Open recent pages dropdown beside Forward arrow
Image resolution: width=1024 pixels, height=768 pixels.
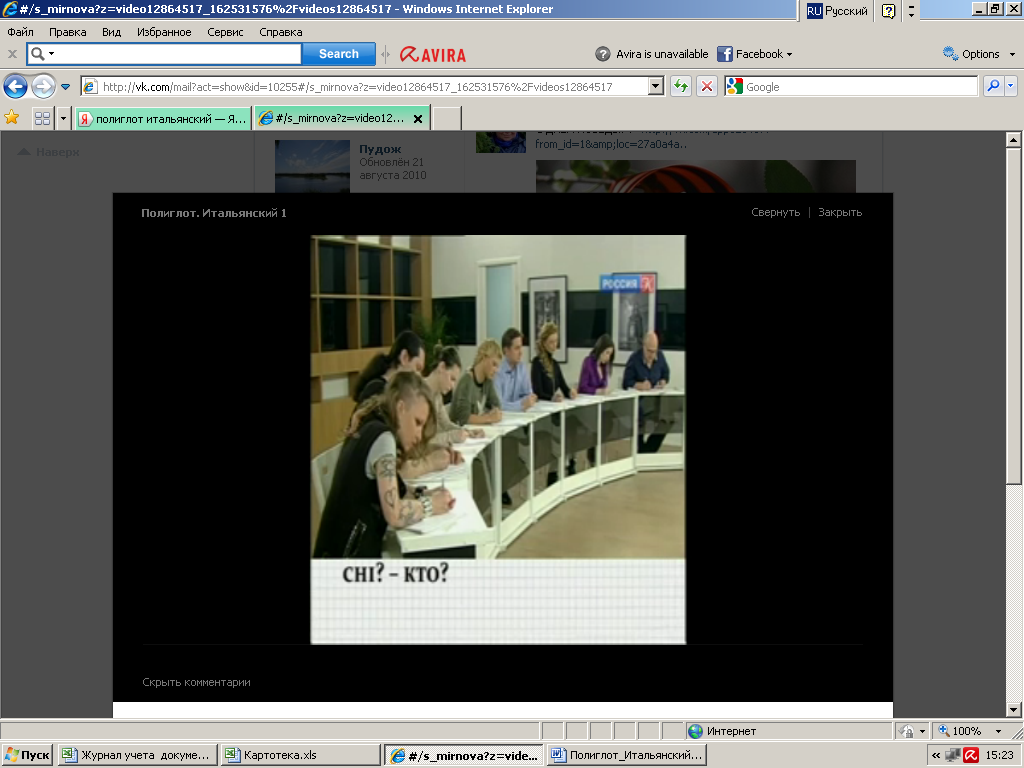click(x=65, y=86)
